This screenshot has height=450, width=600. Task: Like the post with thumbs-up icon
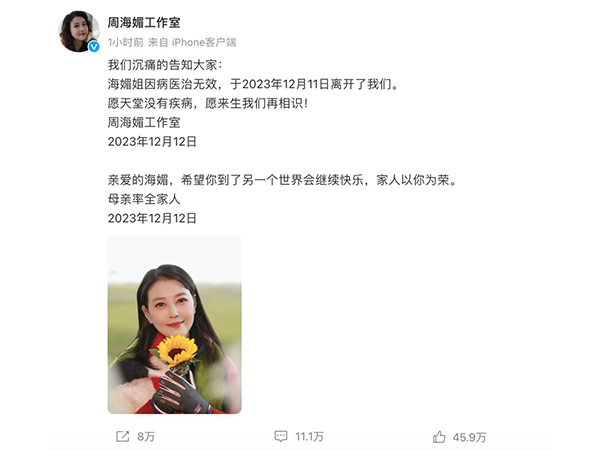439,437
